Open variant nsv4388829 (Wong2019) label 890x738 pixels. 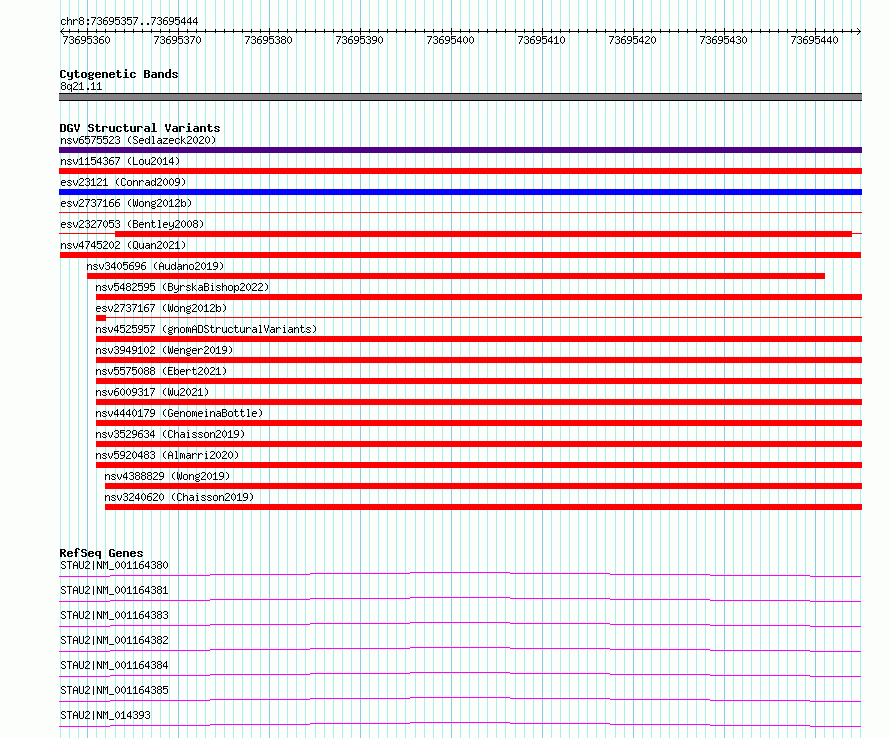pyautogui.click(x=167, y=476)
